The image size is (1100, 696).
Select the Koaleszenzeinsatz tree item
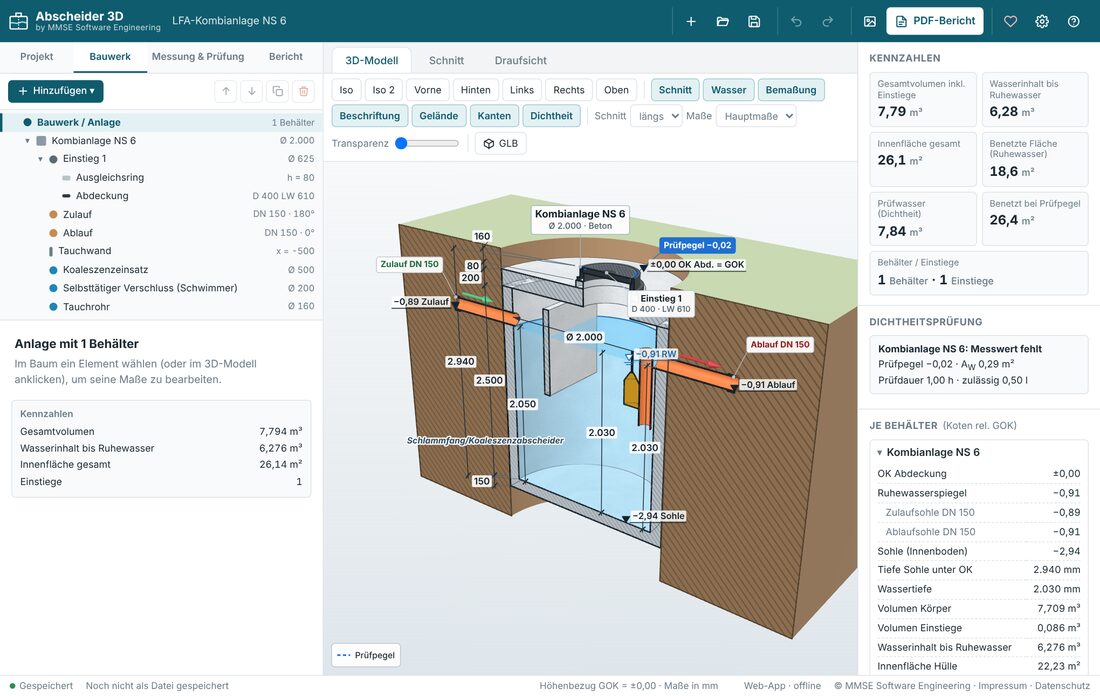click(161, 269)
